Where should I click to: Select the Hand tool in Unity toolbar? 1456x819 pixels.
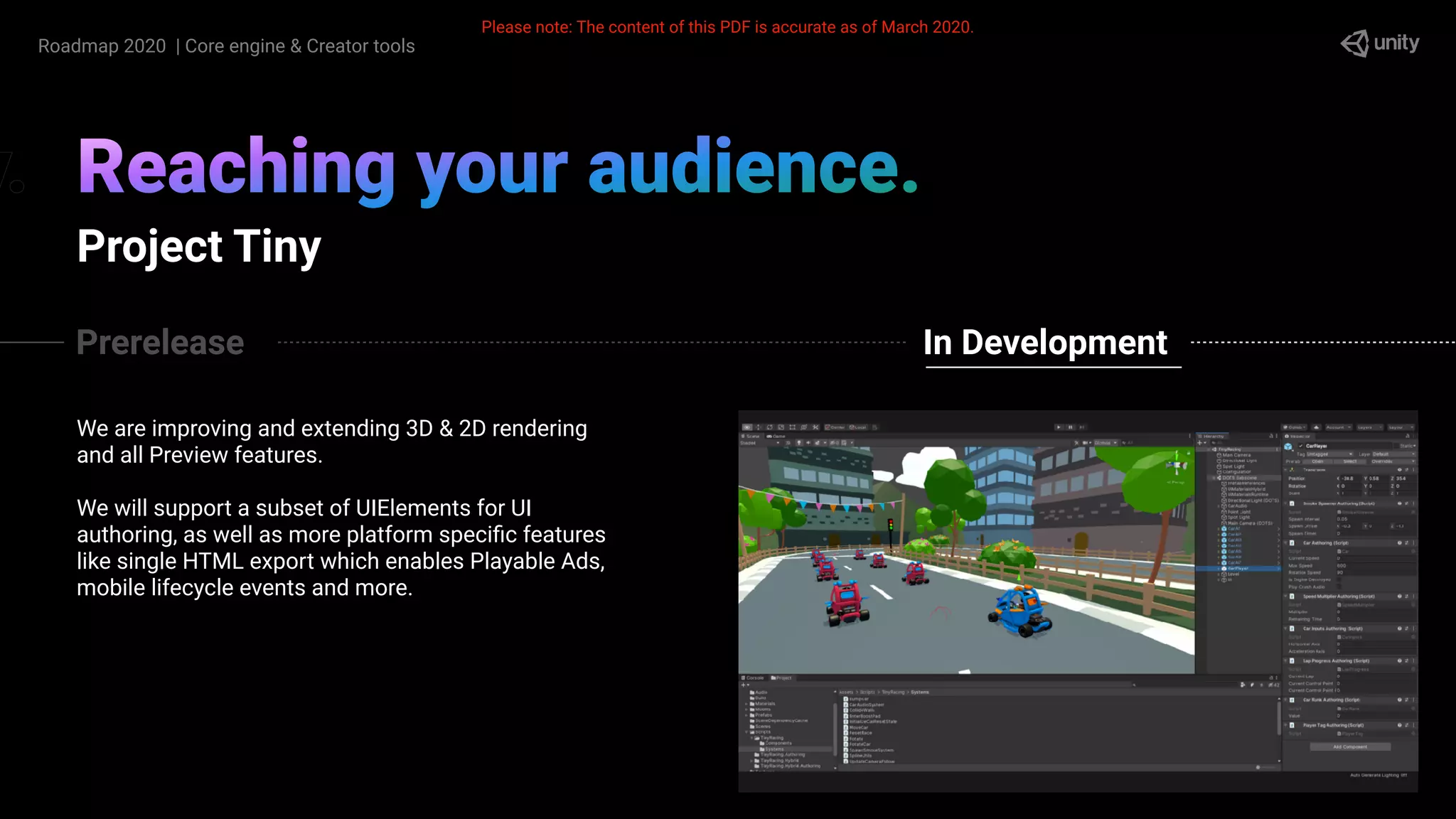point(747,427)
